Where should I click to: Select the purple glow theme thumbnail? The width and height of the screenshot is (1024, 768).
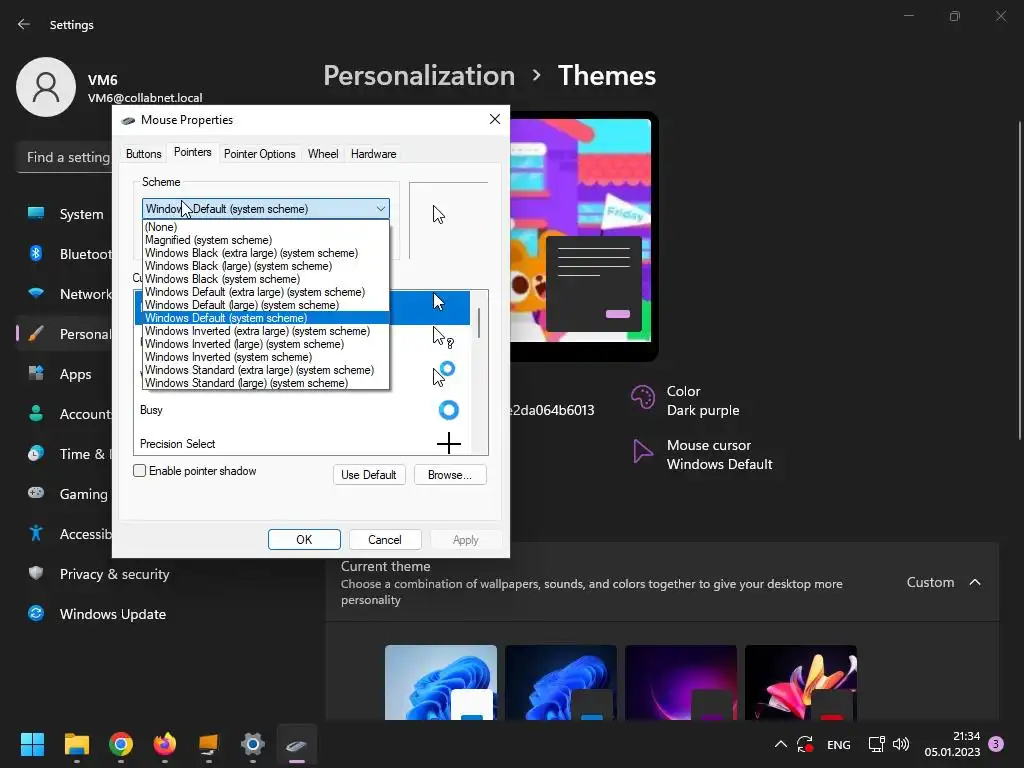coord(681,682)
